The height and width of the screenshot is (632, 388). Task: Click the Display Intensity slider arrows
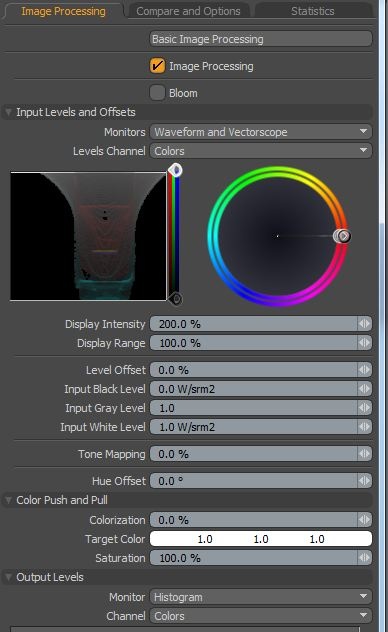click(364, 324)
